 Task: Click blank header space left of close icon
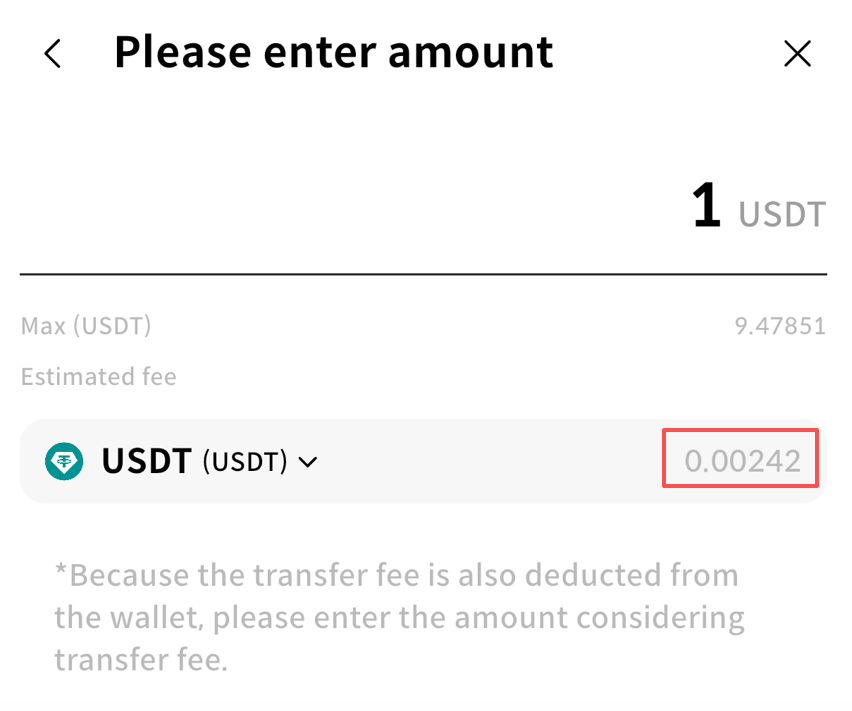coord(670,54)
